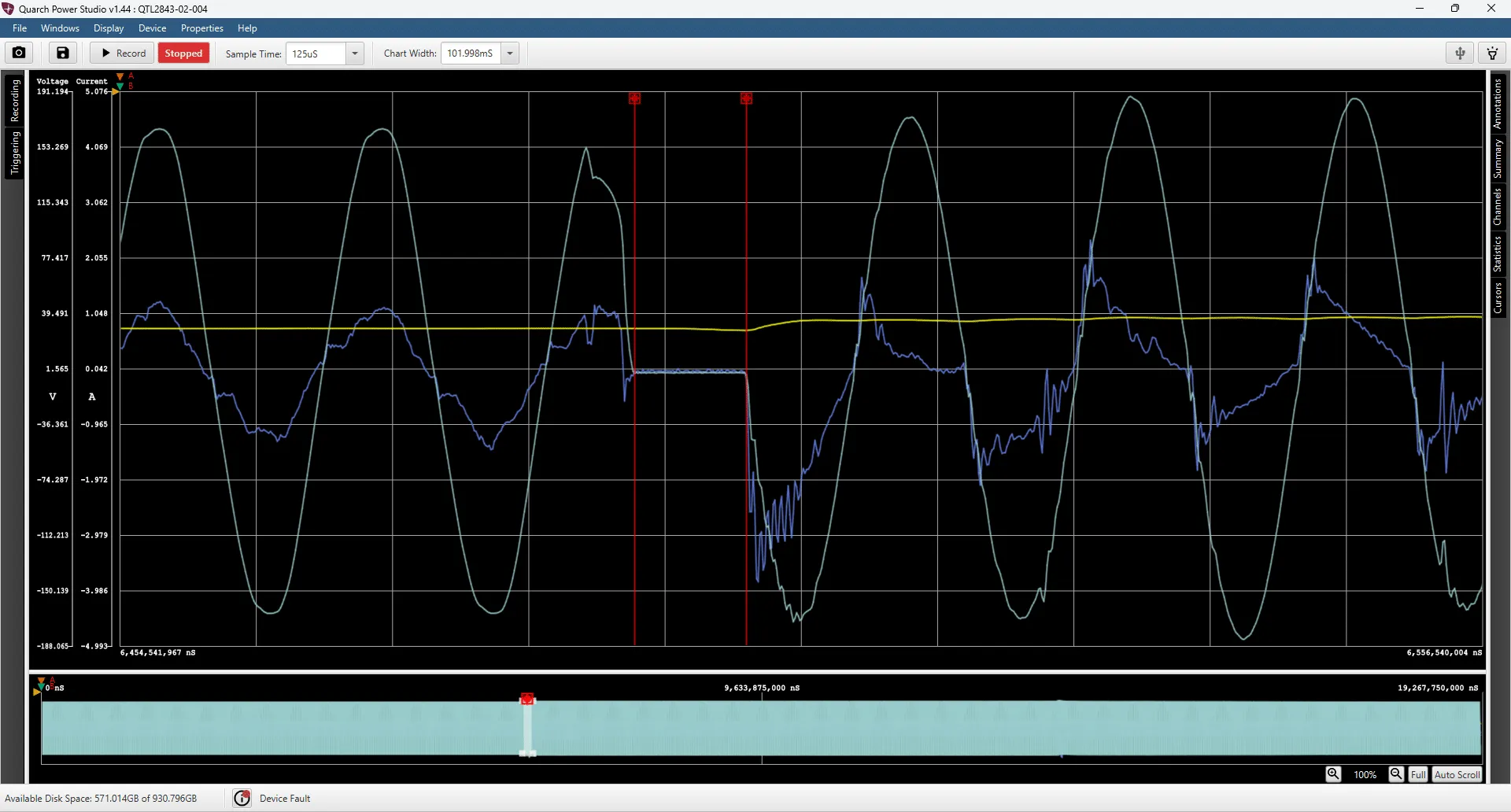Open the Properties menu

202,28
